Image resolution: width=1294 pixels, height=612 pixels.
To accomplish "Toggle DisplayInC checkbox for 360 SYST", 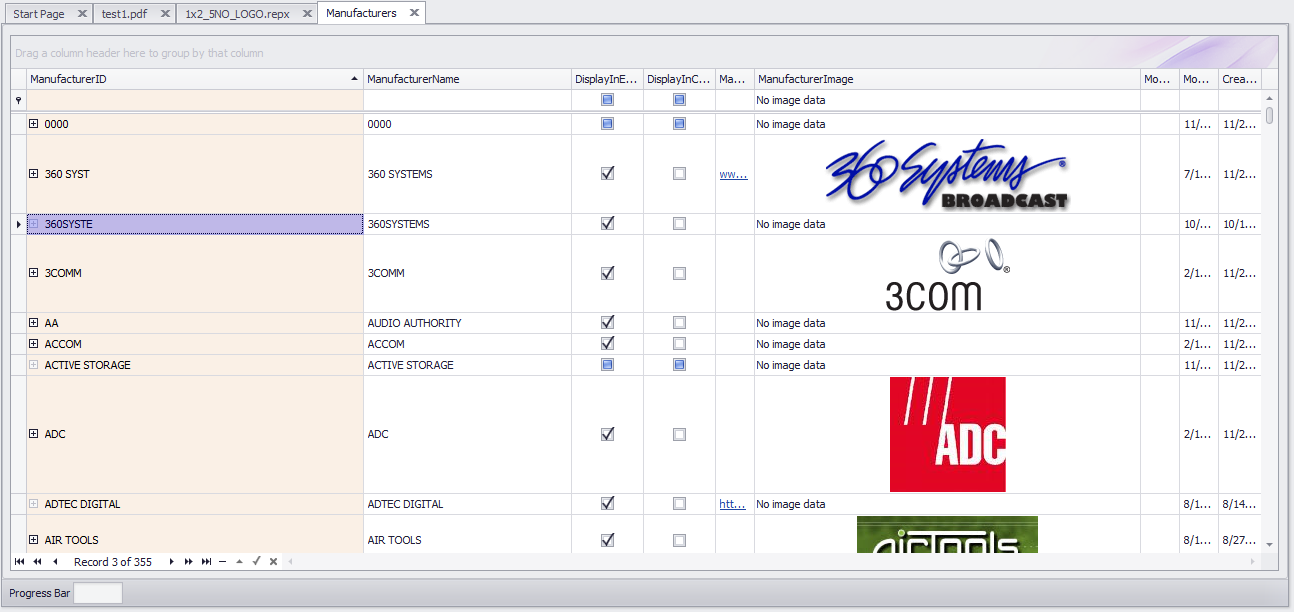I will point(679,173).
